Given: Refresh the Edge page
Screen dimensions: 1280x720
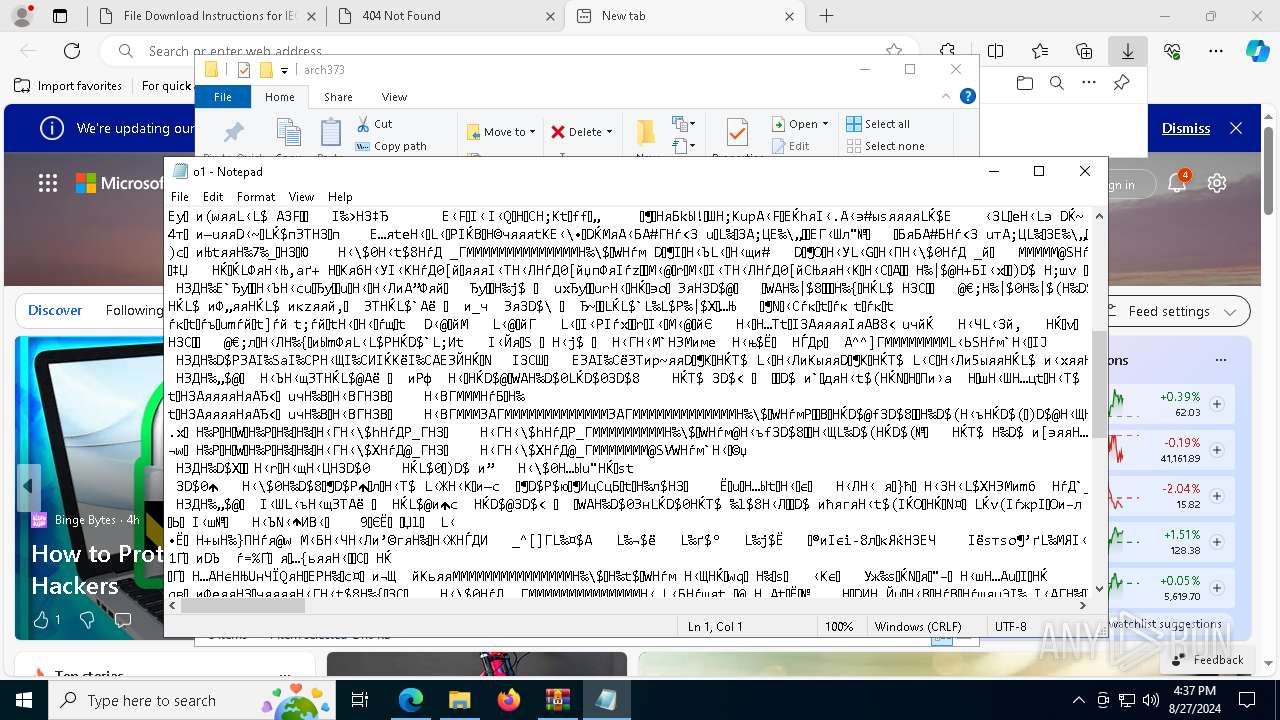Looking at the screenshot, I should pyautogui.click(x=72, y=51).
